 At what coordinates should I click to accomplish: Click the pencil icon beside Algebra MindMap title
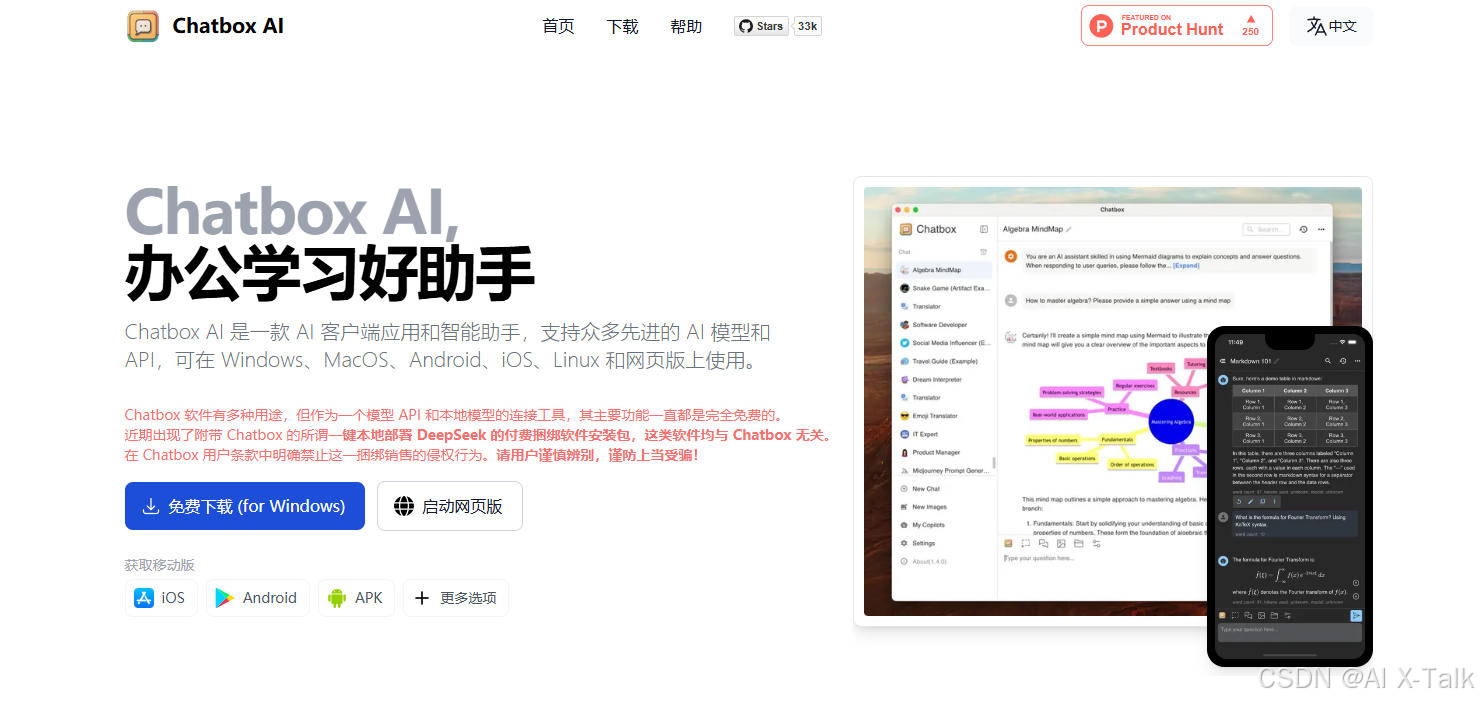[x=1069, y=229]
